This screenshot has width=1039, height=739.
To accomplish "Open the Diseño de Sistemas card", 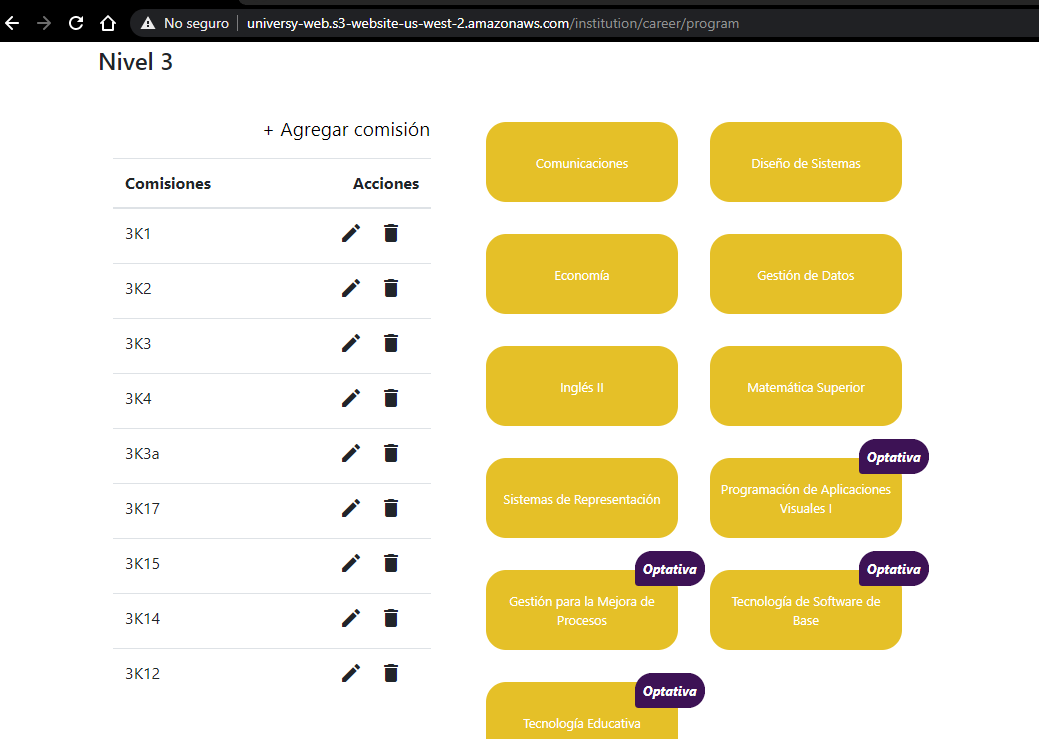I will click(806, 162).
